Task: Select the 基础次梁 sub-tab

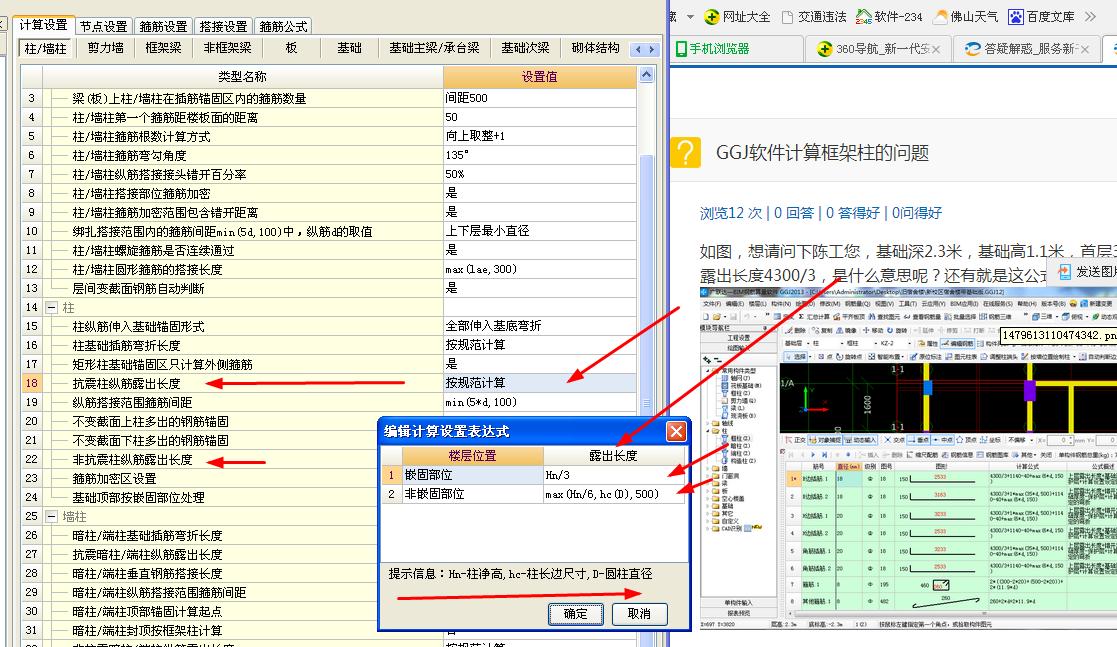Action: (x=525, y=48)
